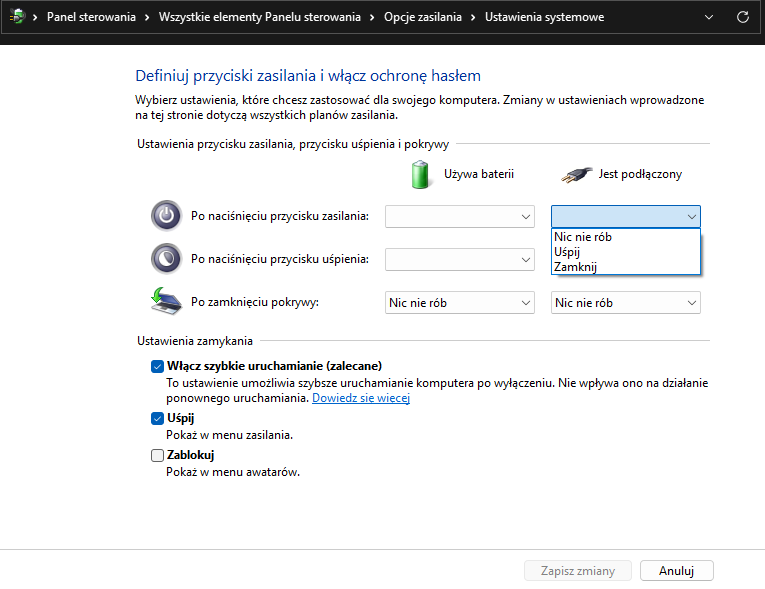The height and width of the screenshot is (589, 765).
Task: Select 'Uśpij' in the open list
Action: coord(625,252)
